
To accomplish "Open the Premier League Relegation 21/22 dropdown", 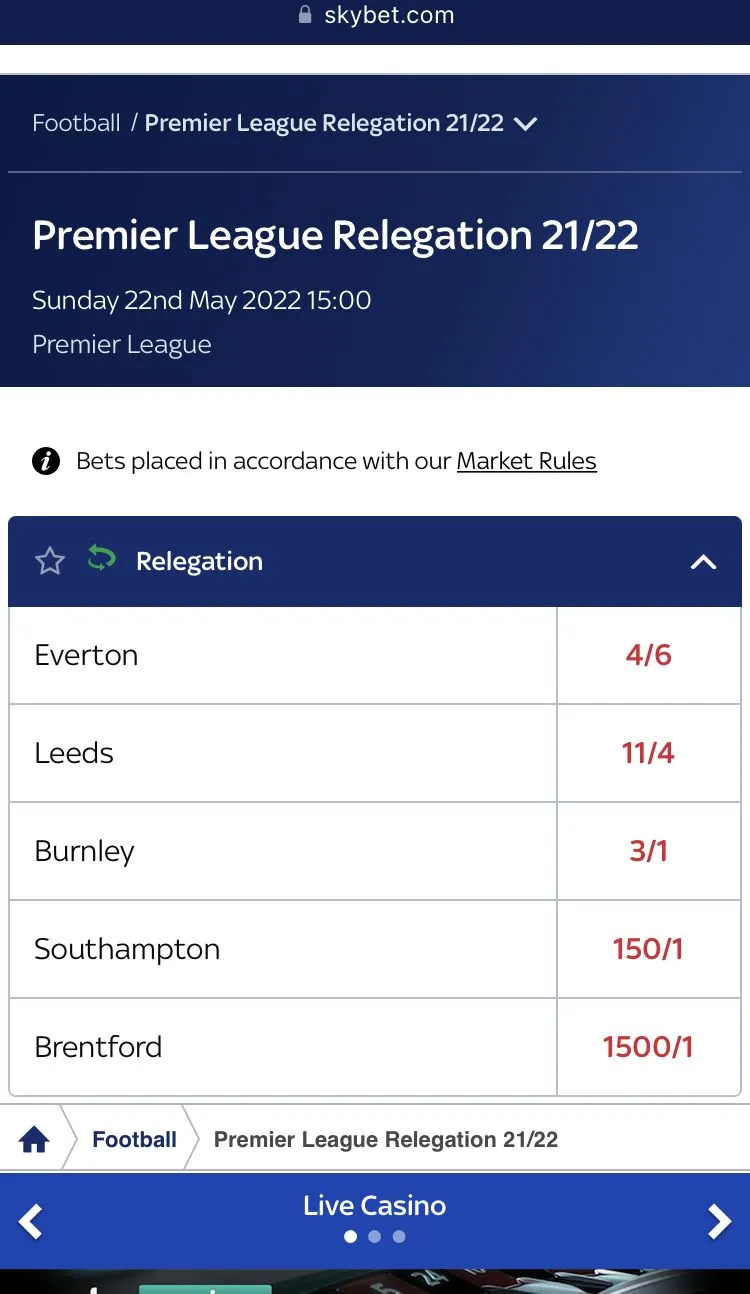I will (x=525, y=124).
